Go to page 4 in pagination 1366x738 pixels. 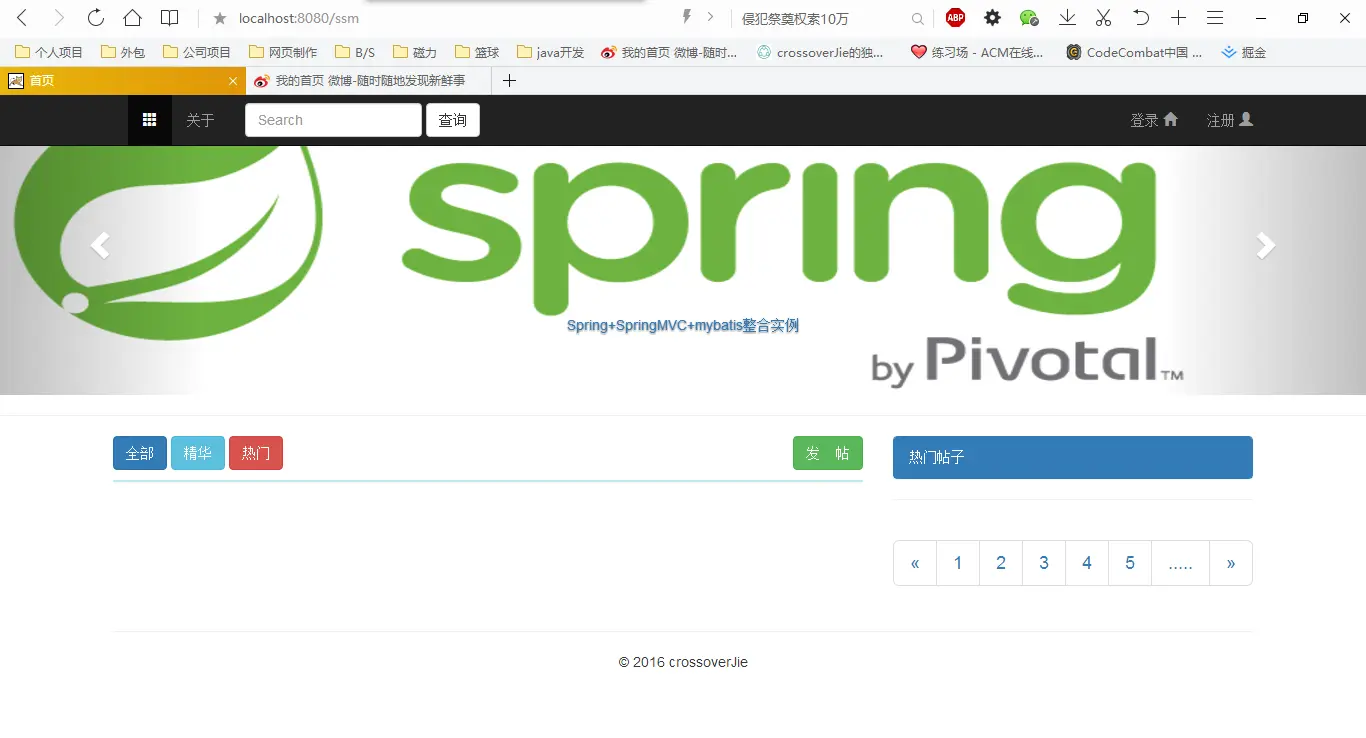pos(1087,563)
